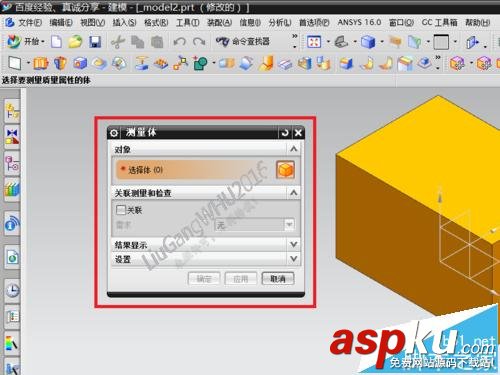Click the Paste icon in toolbar
500x375 pixels.
(x=157, y=42)
